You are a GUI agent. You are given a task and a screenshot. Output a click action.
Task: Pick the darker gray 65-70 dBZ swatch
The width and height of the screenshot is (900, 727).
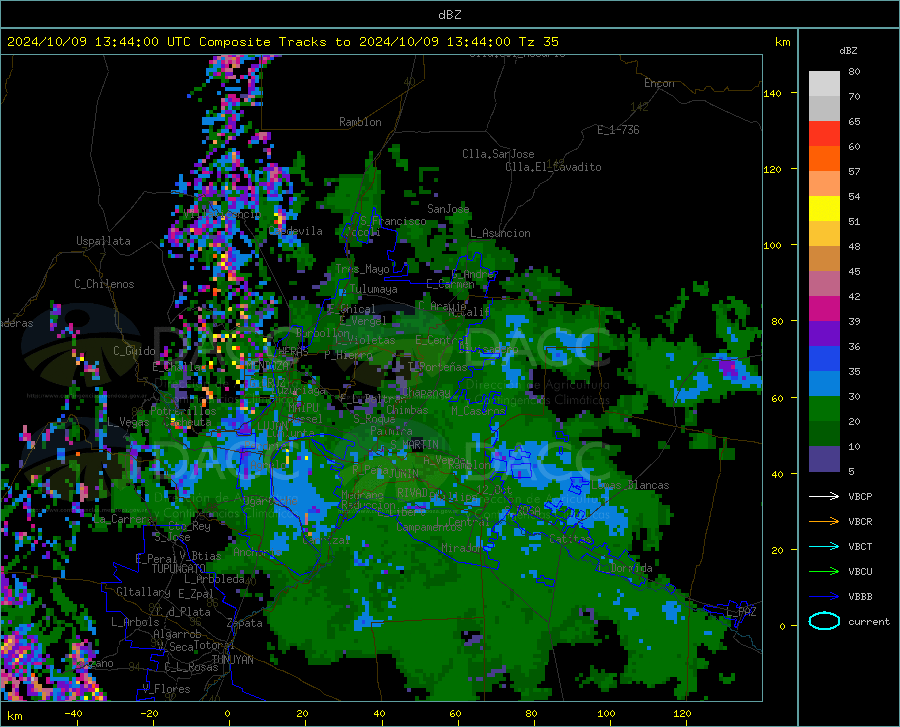(x=824, y=109)
